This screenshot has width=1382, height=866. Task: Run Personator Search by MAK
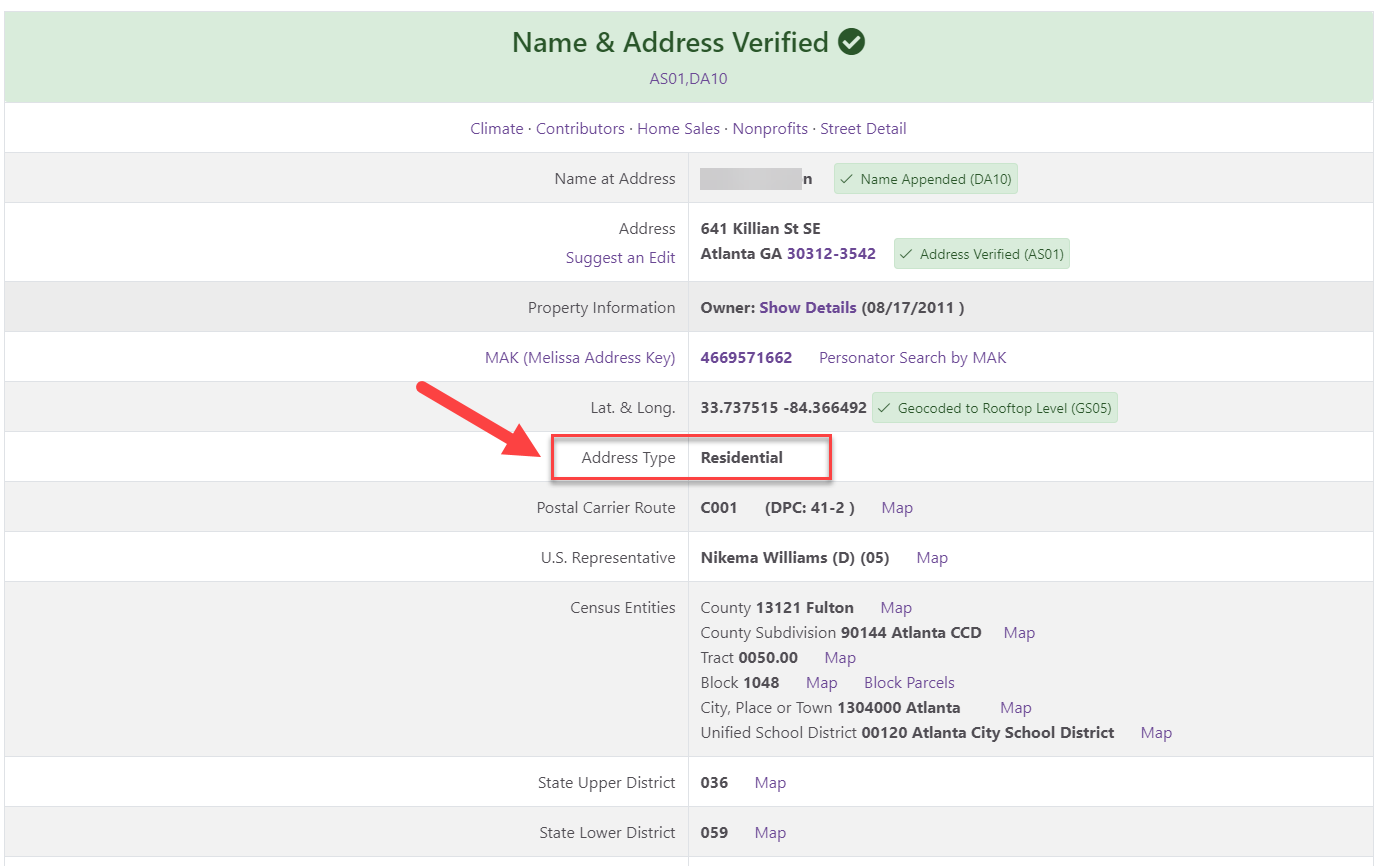[912, 357]
